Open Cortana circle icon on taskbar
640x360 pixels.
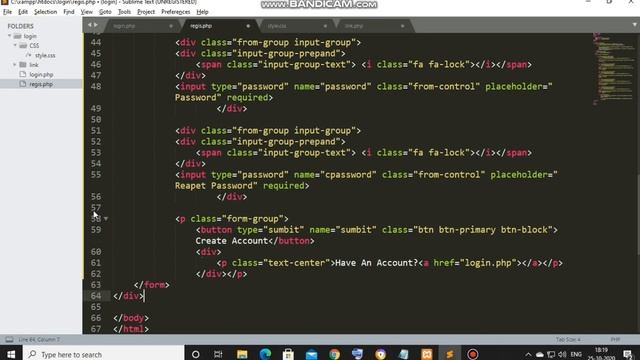(196, 354)
